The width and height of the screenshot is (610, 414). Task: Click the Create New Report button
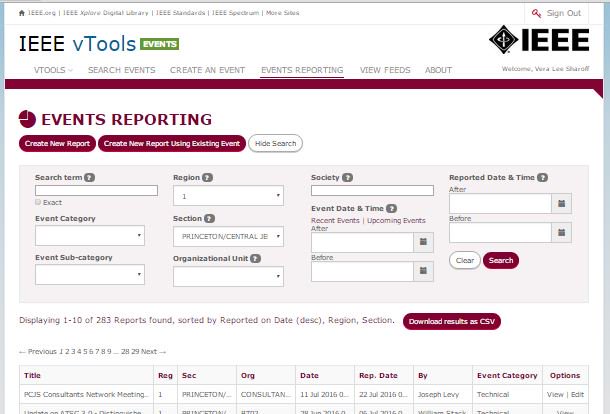coord(57,144)
